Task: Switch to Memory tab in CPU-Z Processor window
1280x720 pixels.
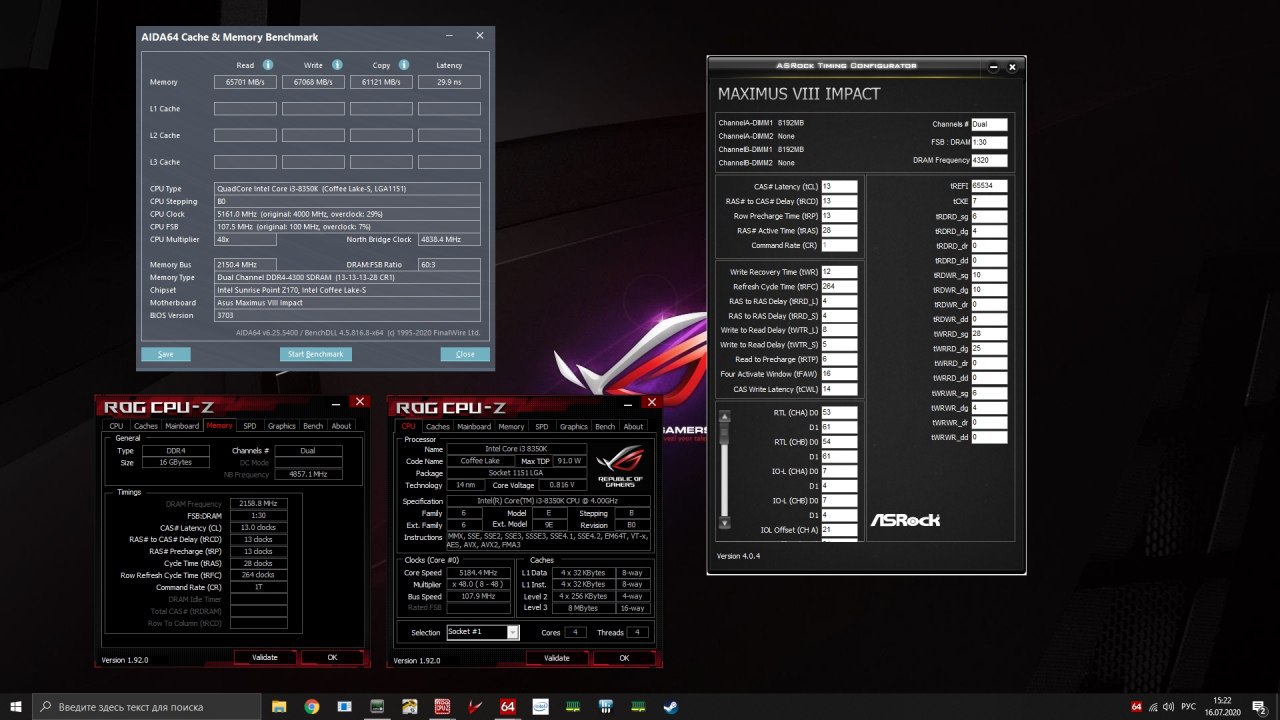Action: [x=511, y=426]
